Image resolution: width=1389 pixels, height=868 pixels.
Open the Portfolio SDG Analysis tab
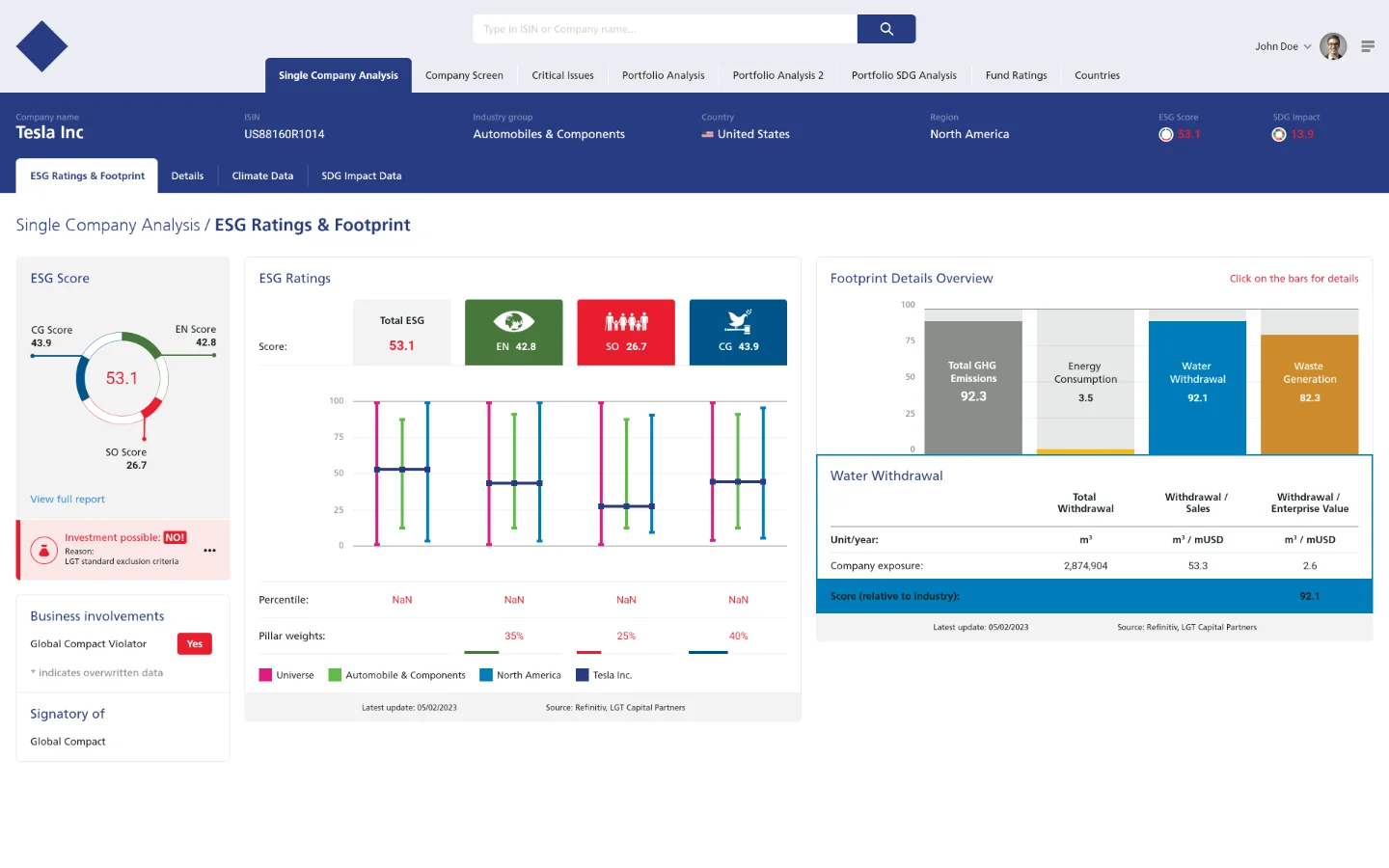coord(904,75)
